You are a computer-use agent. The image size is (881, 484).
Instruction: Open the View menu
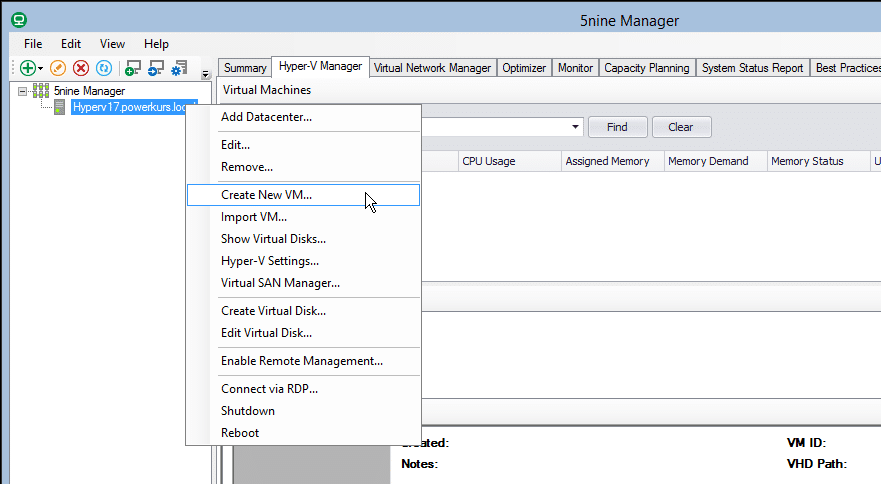tap(112, 44)
